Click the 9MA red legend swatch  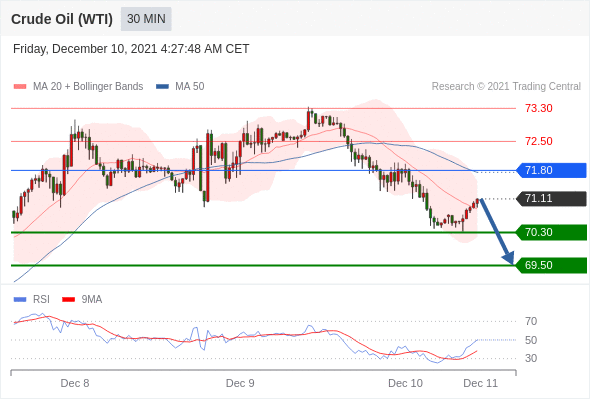tap(68, 300)
